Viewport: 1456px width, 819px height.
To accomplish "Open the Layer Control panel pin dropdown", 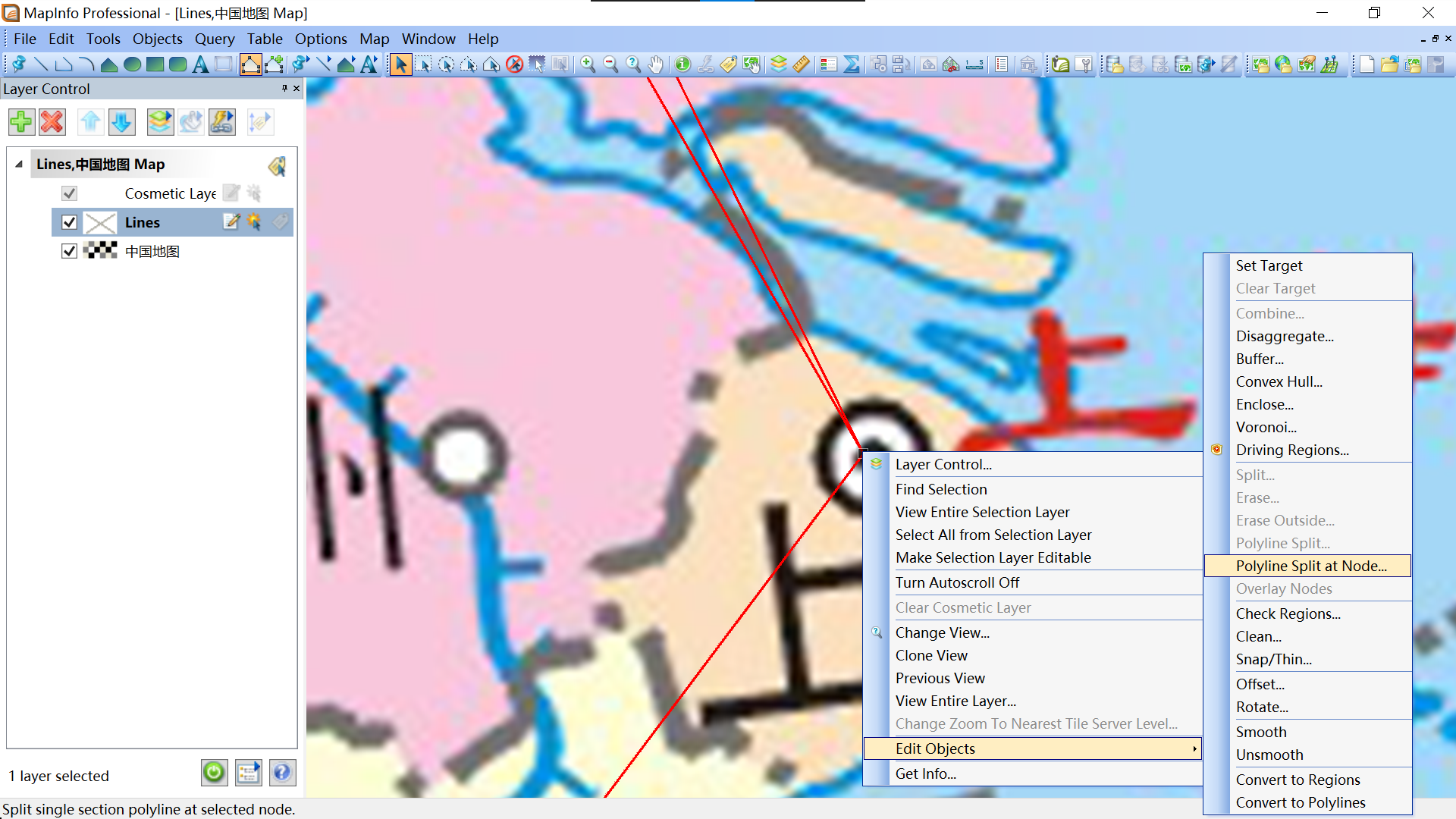I will tap(284, 89).
